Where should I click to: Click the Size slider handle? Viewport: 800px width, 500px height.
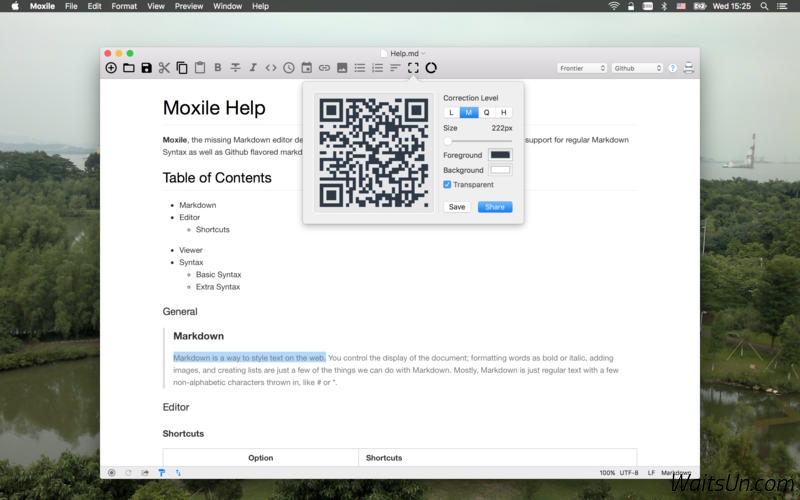447,141
